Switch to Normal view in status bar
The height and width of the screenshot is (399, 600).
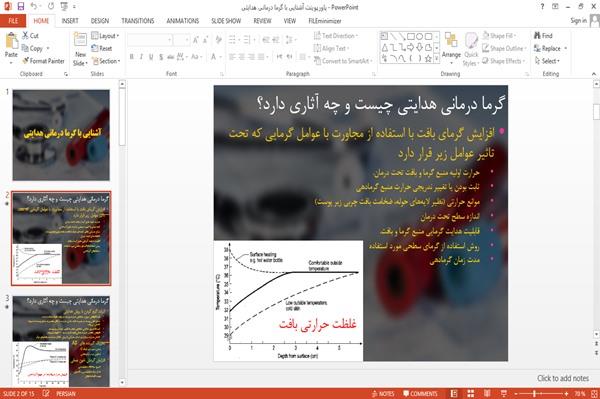(x=454, y=393)
